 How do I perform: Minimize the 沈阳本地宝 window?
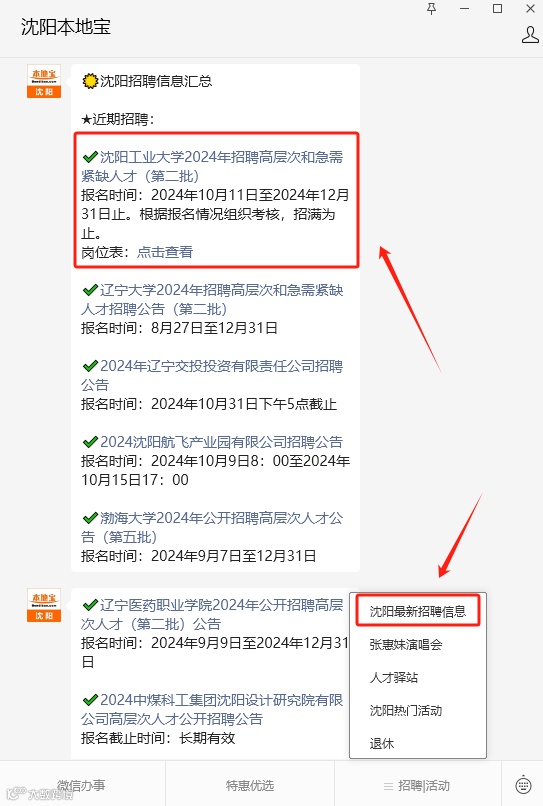point(464,9)
